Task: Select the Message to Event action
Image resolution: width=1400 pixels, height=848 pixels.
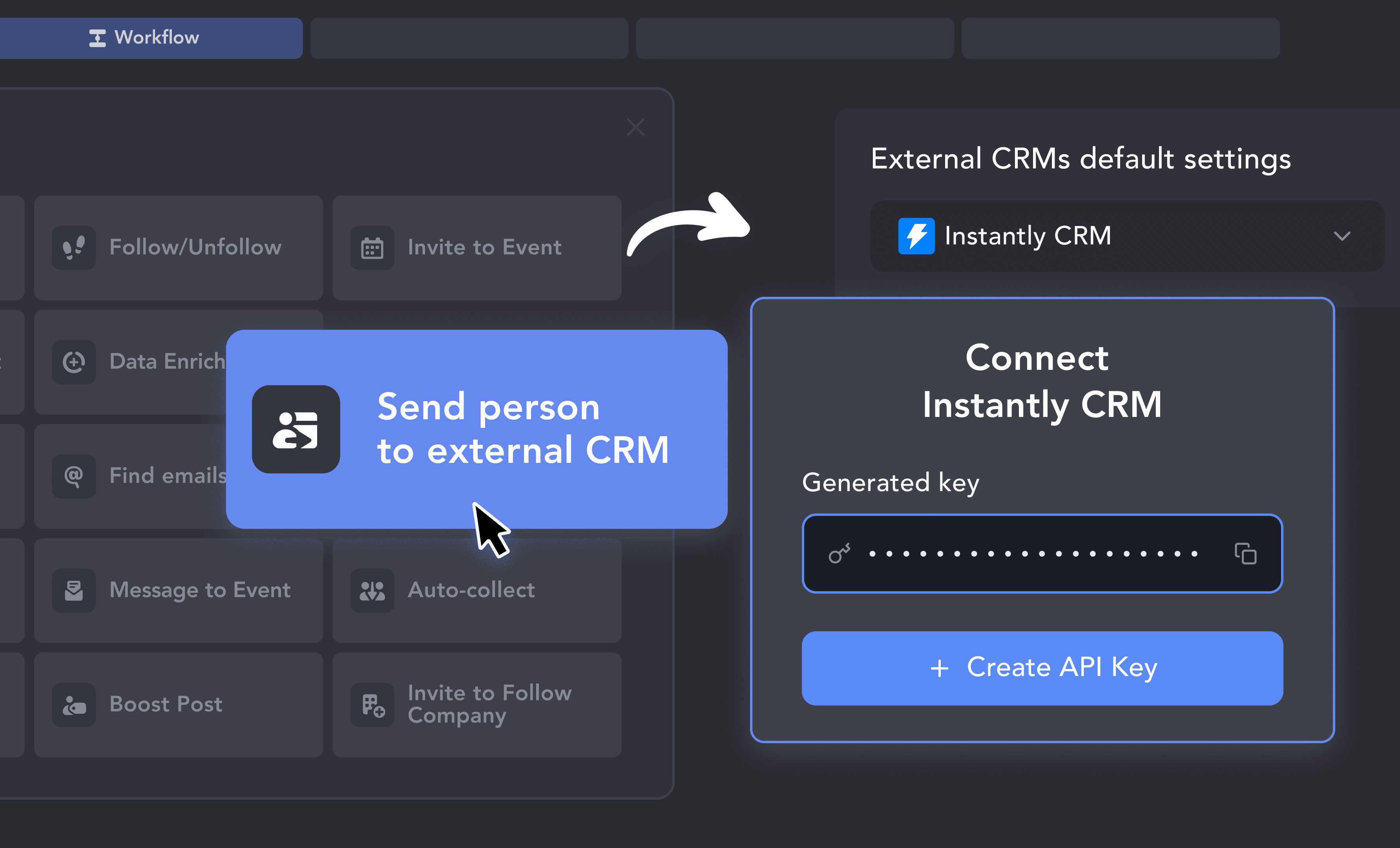Action: pyautogui.click(x=179, y=590)
